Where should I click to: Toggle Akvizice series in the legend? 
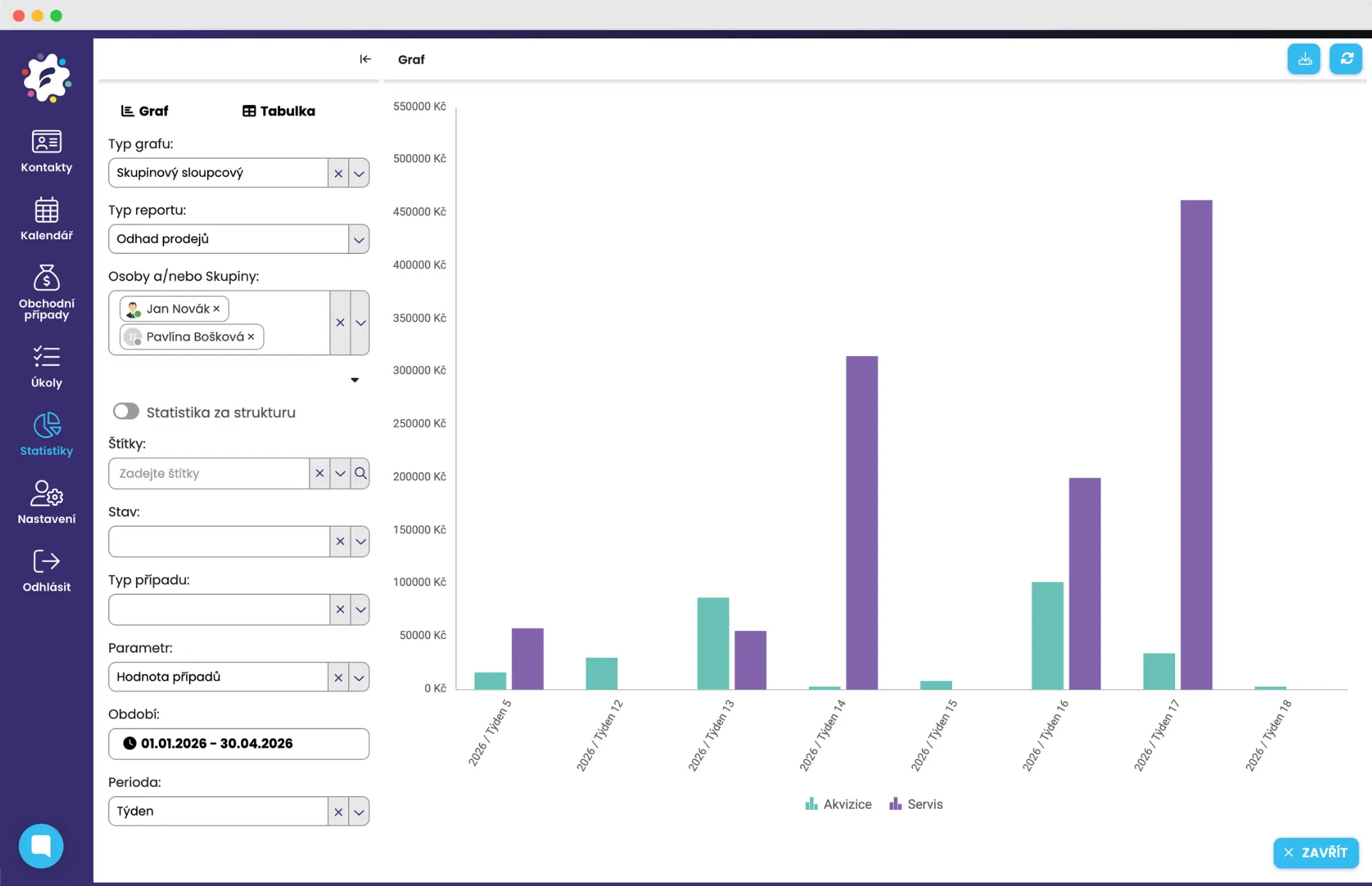(x=838, y=804)
